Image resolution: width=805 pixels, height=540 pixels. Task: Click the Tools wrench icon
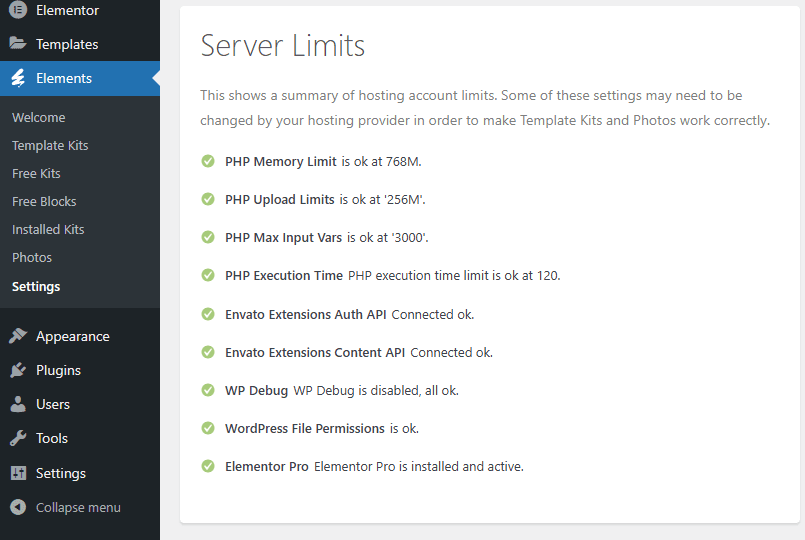point(18,438)
